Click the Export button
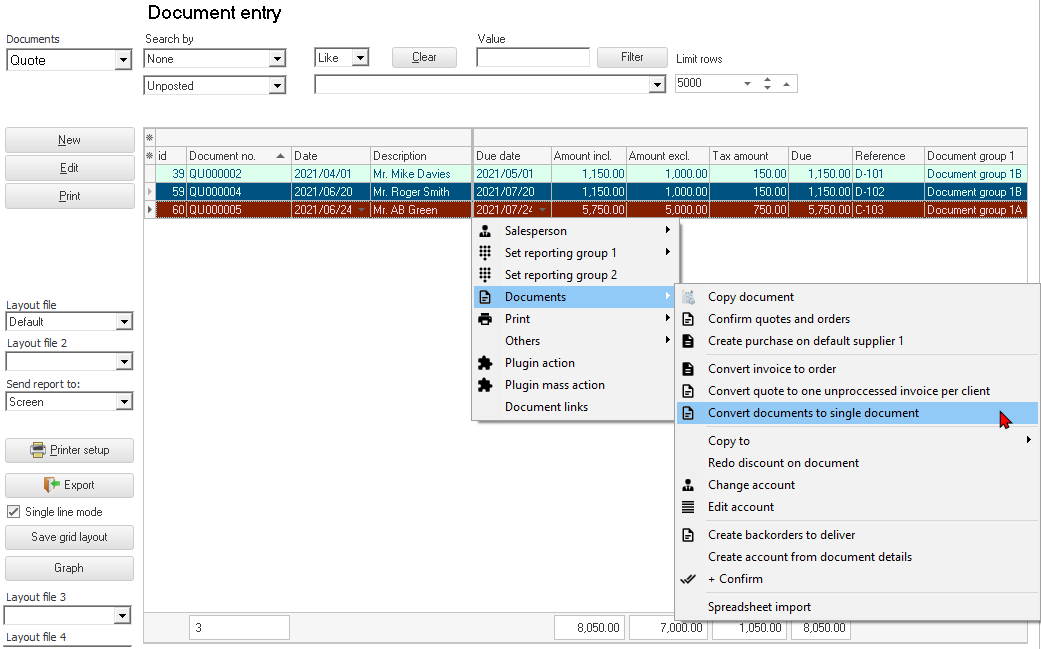The width and height of the screenshot is (1041, 649). click(x=69, y=485)
